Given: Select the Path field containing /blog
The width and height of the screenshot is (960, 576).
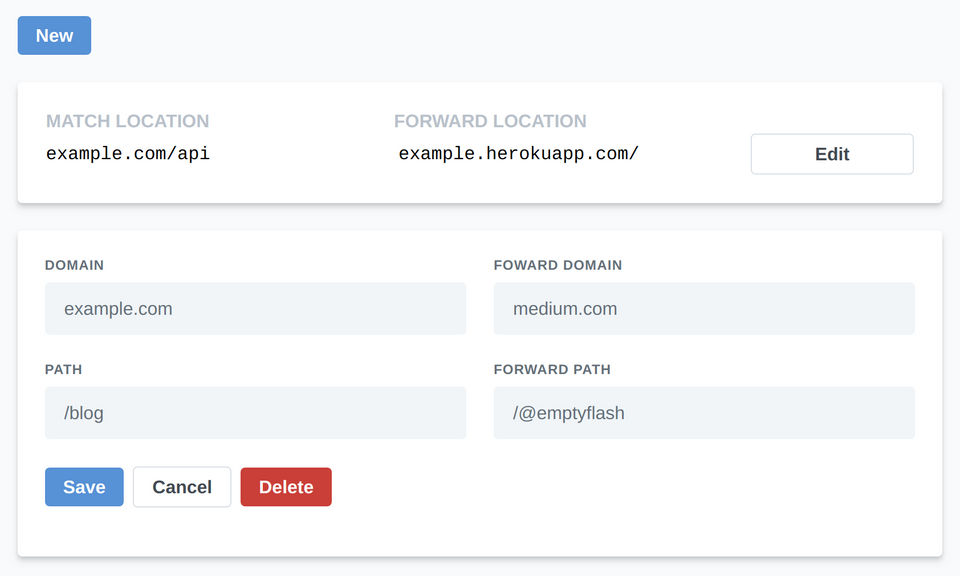Looking at the screenshot, I should pyautogui.click(x=255, y=413).
